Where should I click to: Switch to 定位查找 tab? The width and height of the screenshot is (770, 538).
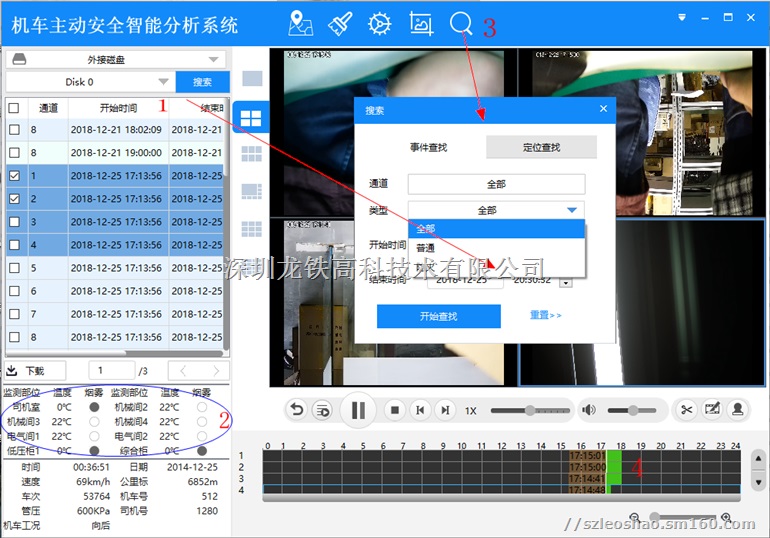coord(541,147)
